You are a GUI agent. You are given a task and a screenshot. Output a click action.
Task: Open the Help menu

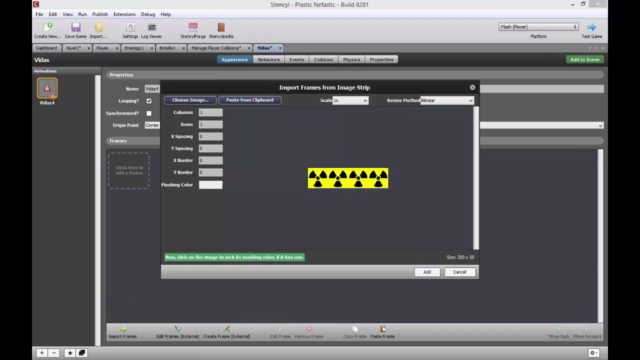click(x=166, y=14)
